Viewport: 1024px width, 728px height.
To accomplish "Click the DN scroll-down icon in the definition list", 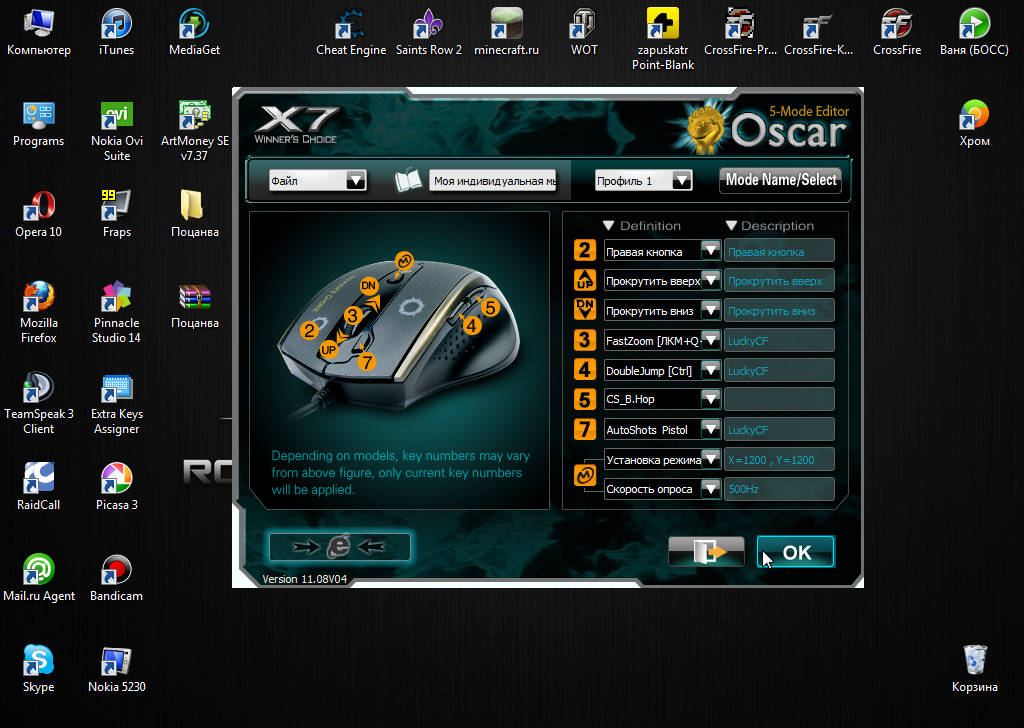I will click(x=585, y=309).
